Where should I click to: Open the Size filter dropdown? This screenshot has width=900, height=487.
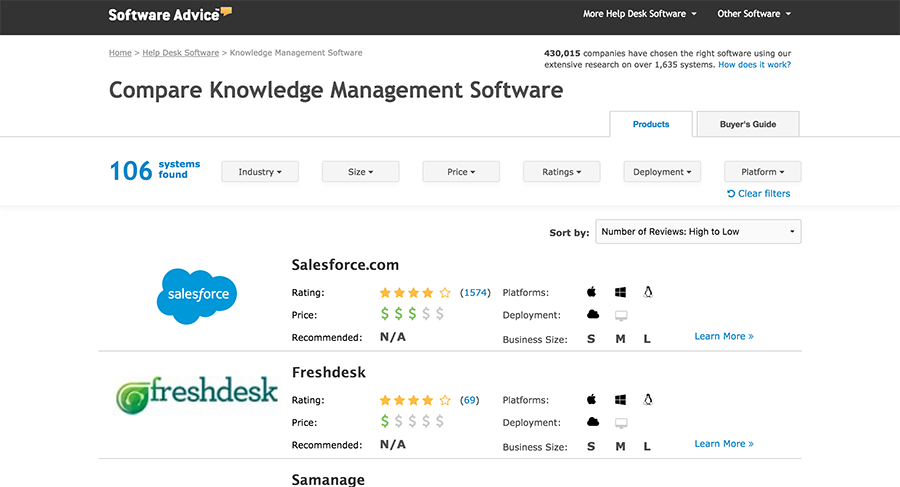(360, 172)
